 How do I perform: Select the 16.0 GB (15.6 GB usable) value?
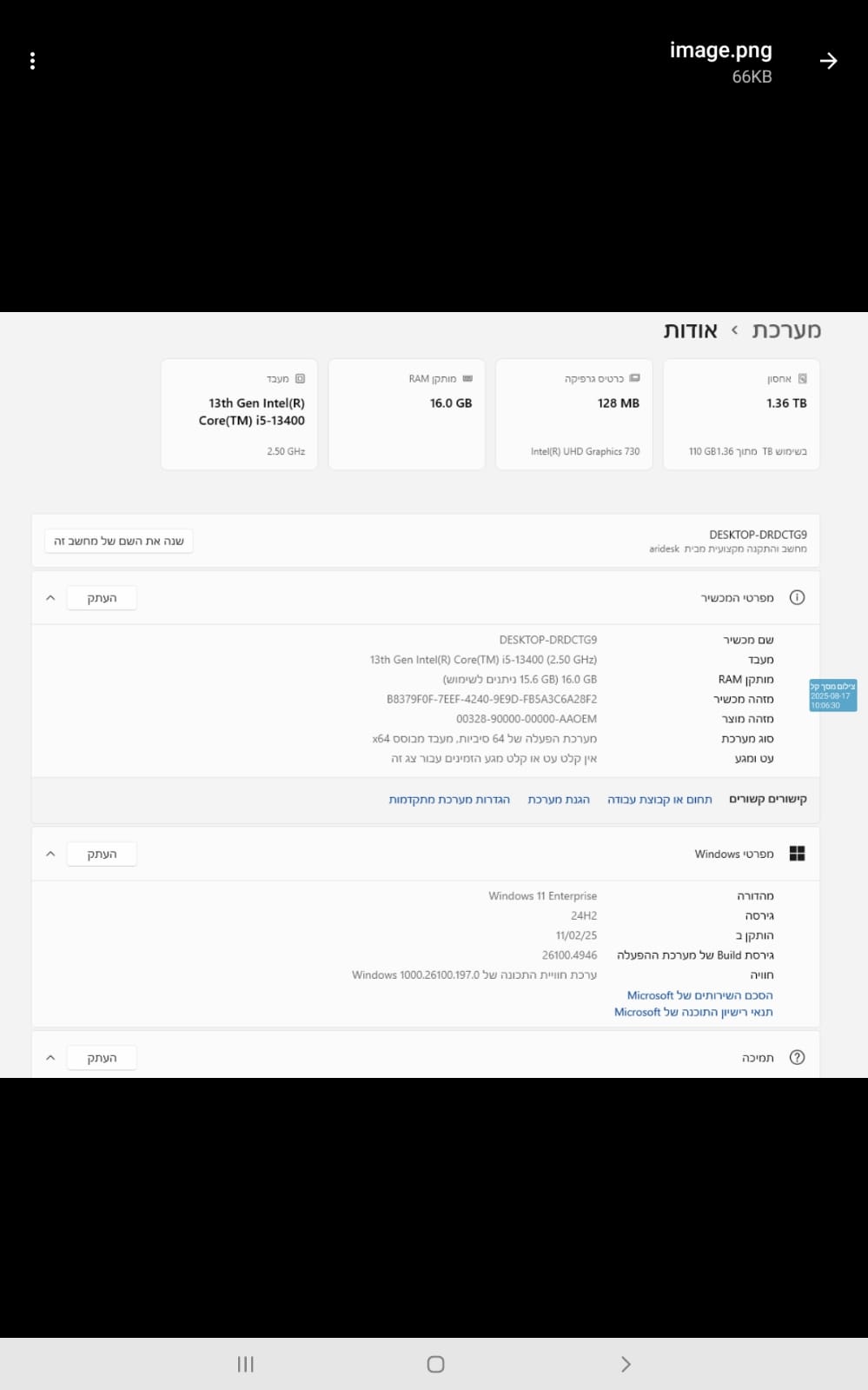pyautogui.click(x=520, y=680)
